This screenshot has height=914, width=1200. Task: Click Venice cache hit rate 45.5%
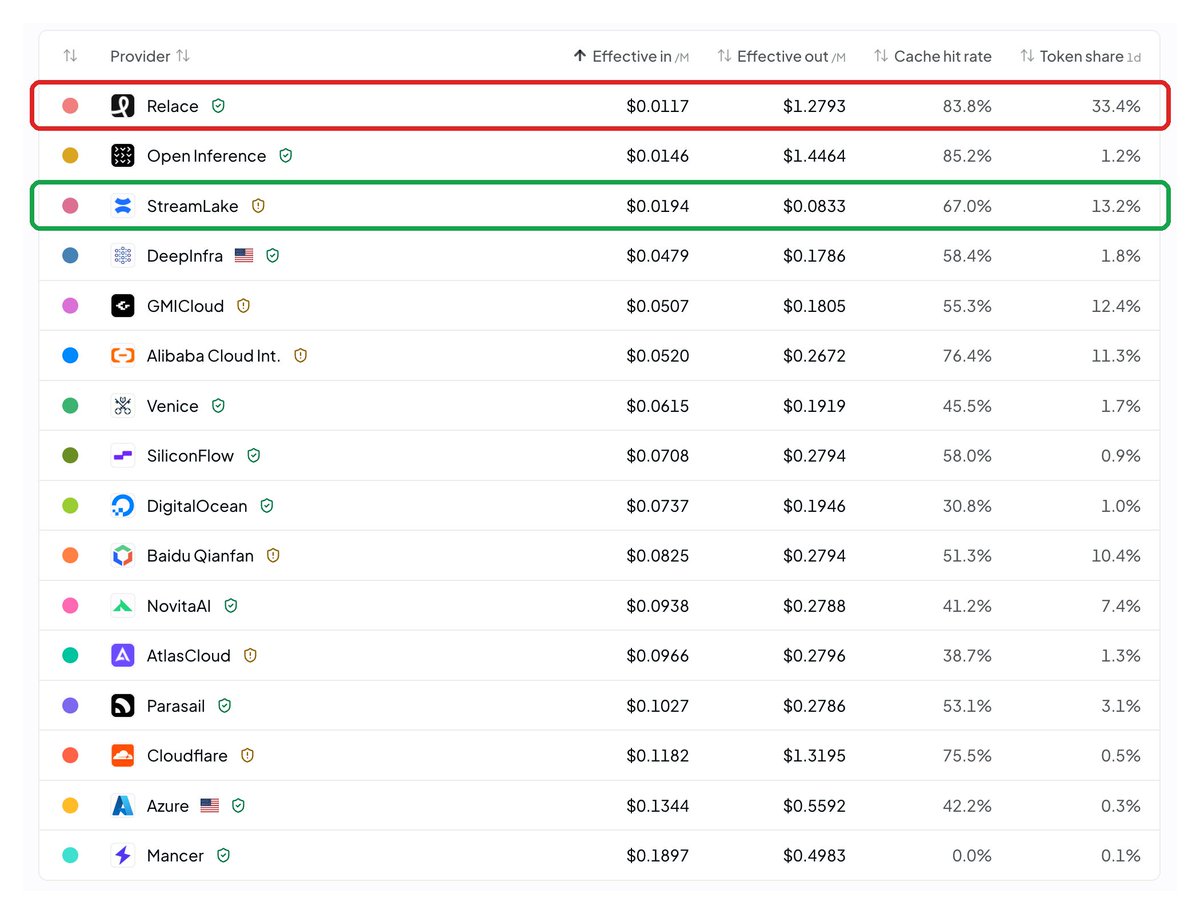967,406
